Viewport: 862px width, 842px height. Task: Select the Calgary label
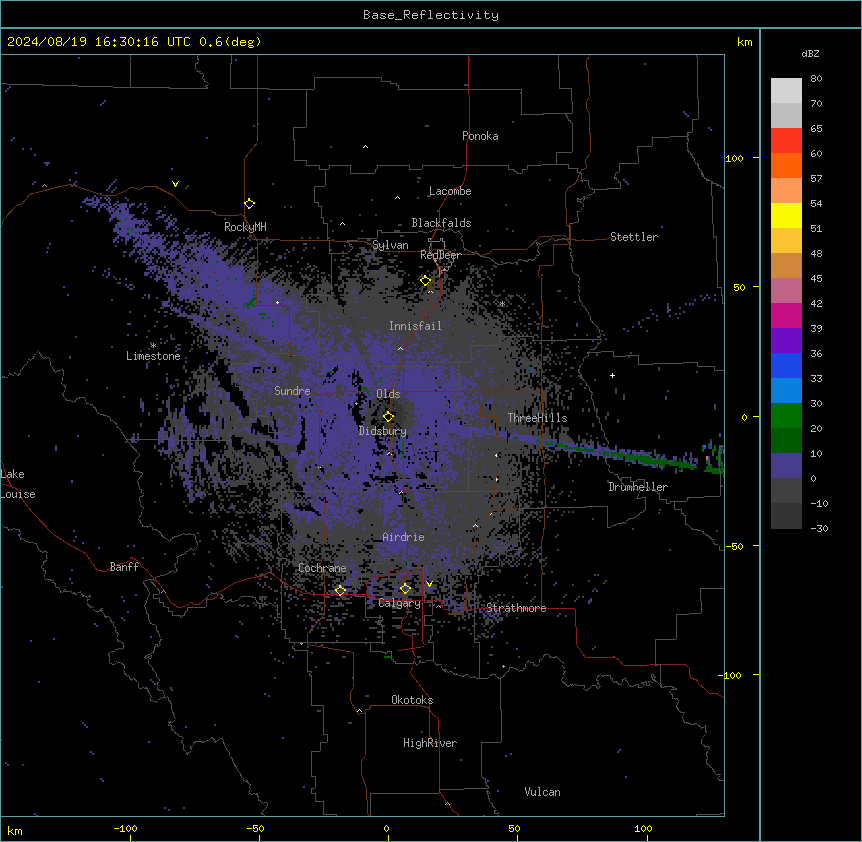click(x=399, y=603)
